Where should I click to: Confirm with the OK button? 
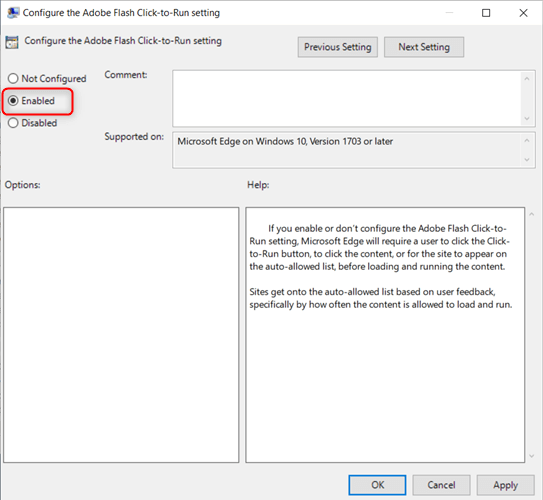tap(377, 485)
